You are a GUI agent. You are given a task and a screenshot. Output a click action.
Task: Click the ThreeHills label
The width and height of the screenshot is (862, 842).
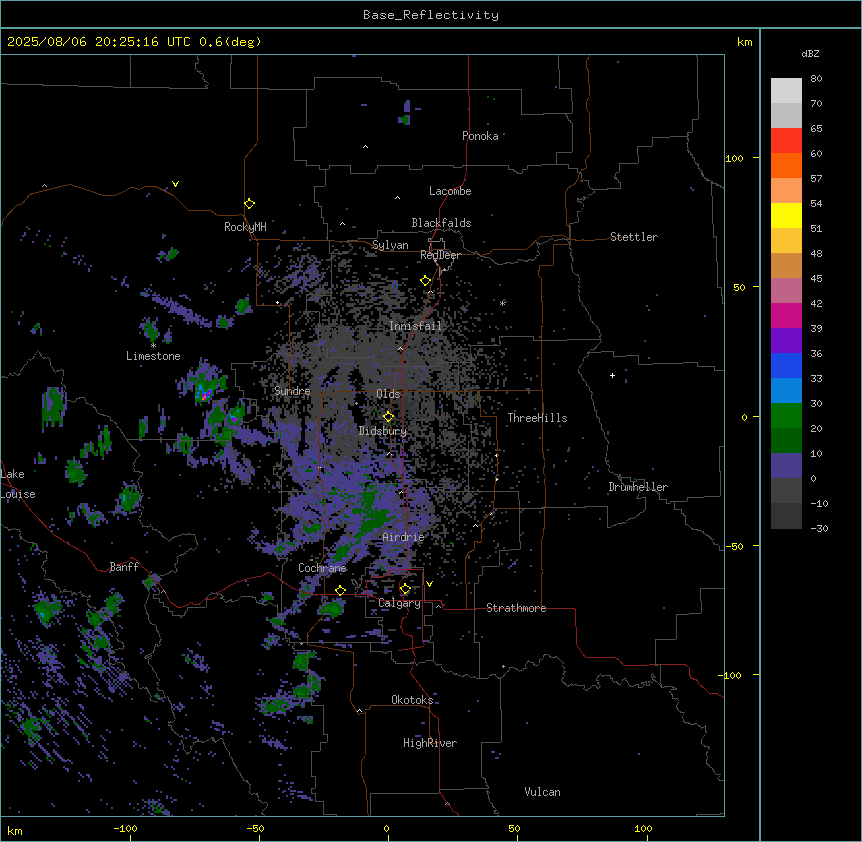coord(537,418)
